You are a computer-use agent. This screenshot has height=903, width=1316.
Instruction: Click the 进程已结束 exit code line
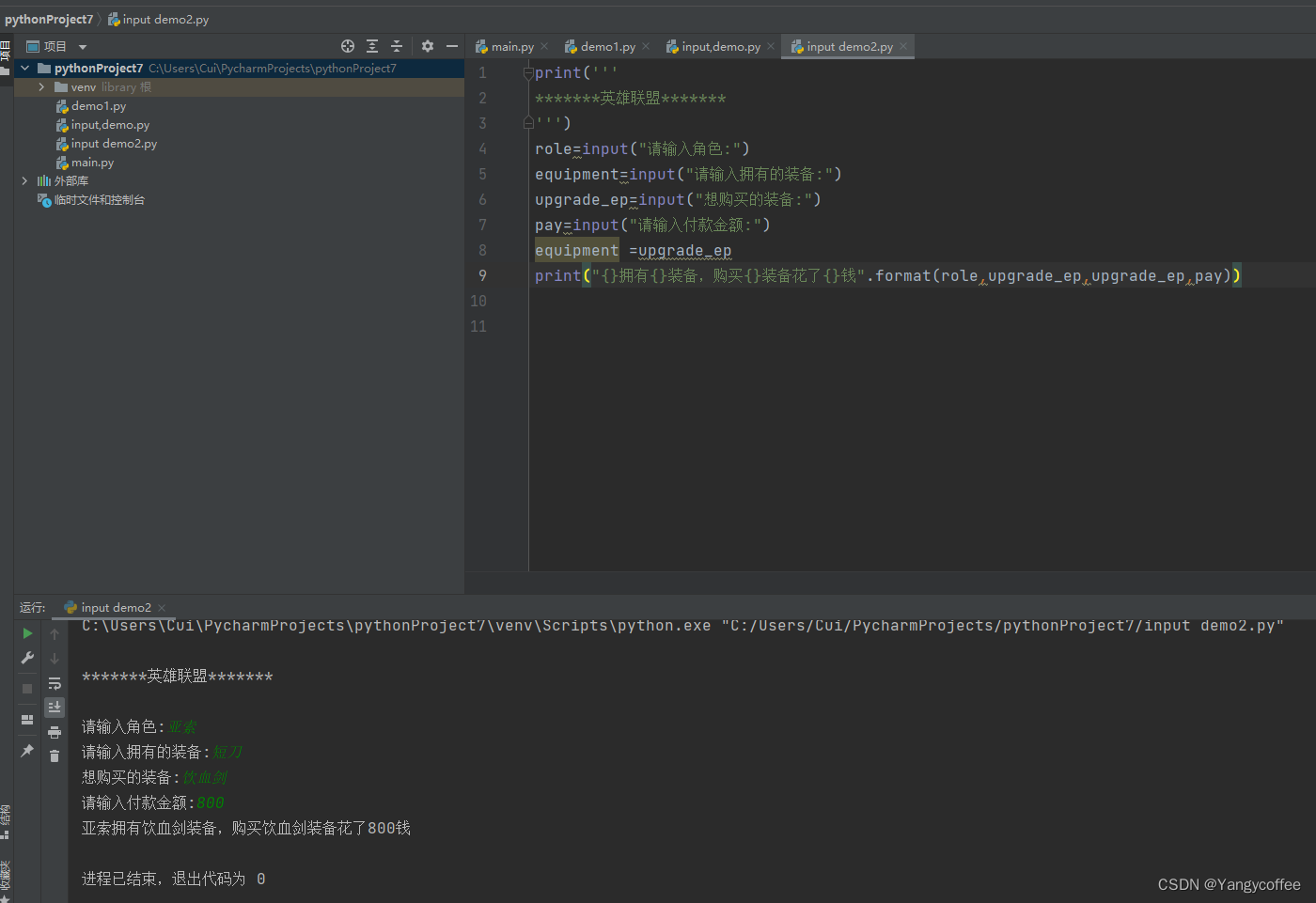[x=173, y=879]
